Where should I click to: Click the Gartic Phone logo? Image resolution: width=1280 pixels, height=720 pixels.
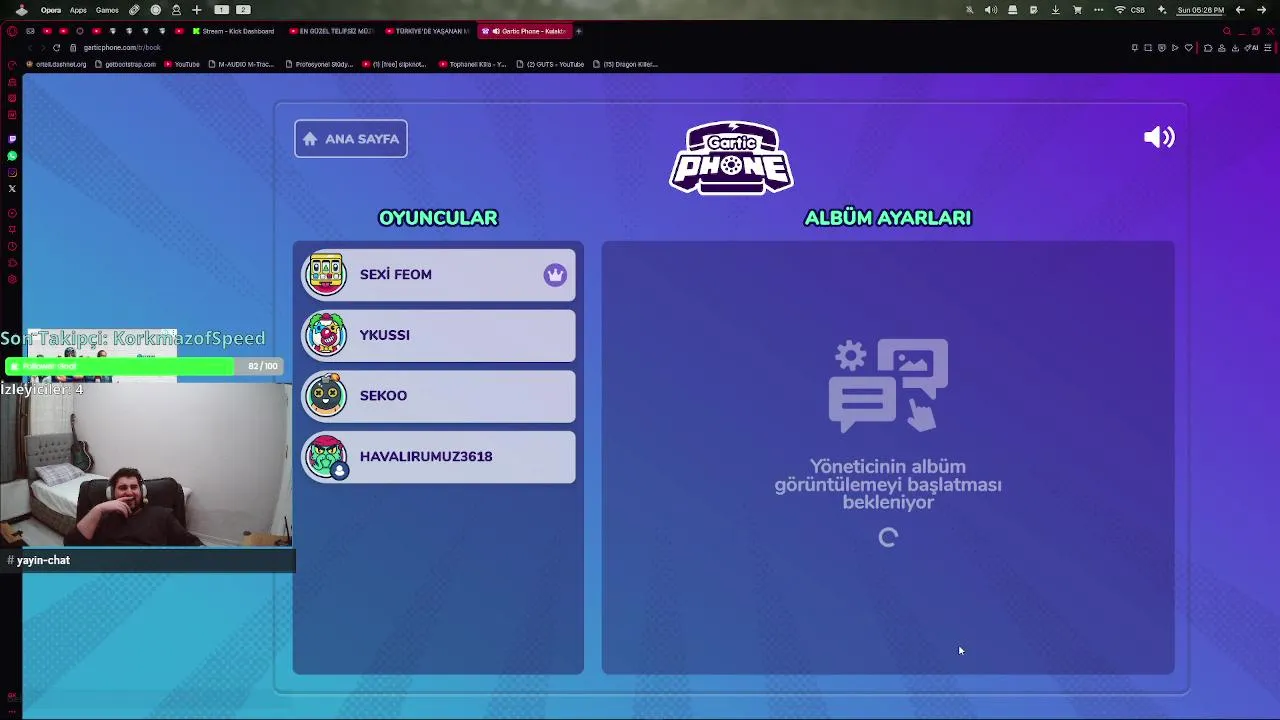click(731, 158)
